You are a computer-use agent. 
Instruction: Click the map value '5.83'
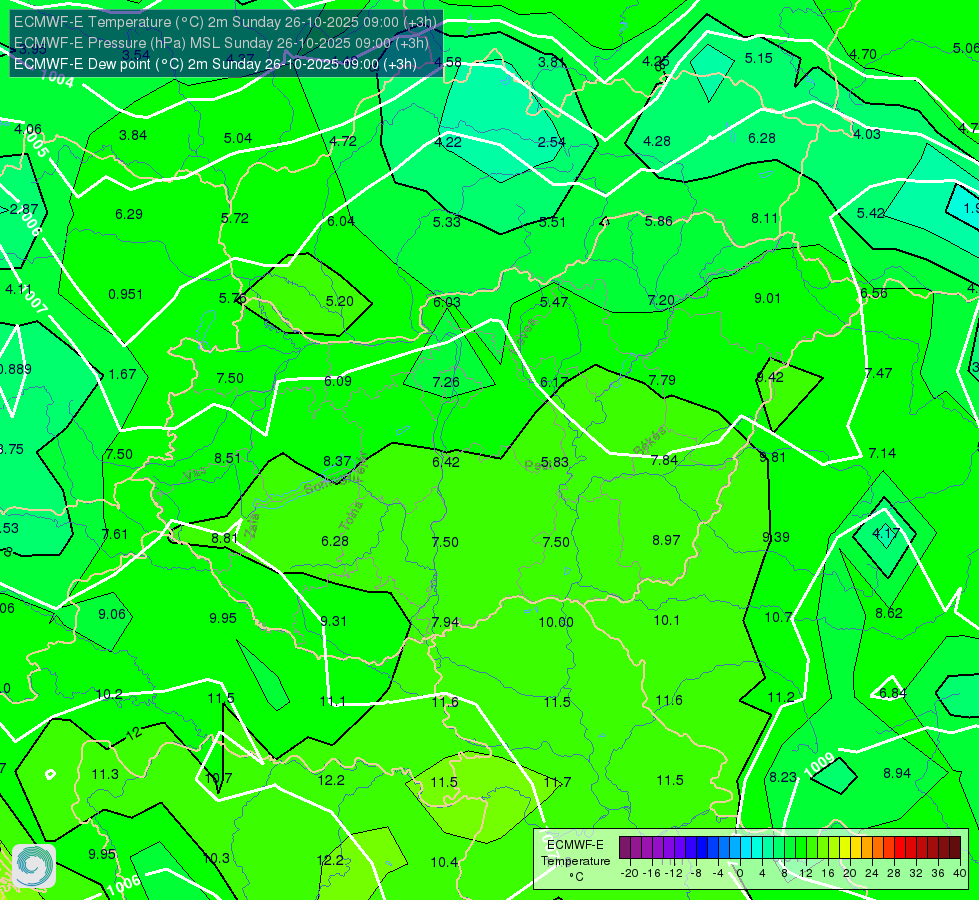[x=554, y=462]
